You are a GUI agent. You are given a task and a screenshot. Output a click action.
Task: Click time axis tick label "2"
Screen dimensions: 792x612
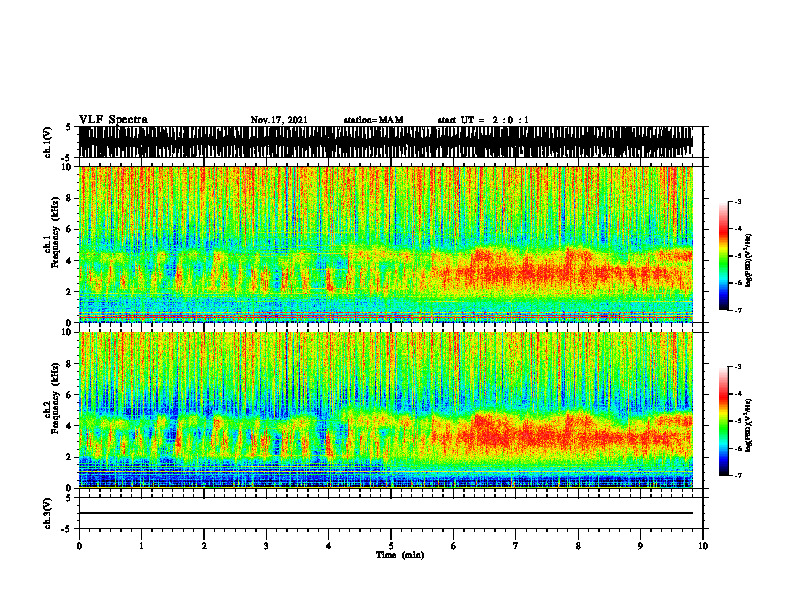(x=204, y=545)
